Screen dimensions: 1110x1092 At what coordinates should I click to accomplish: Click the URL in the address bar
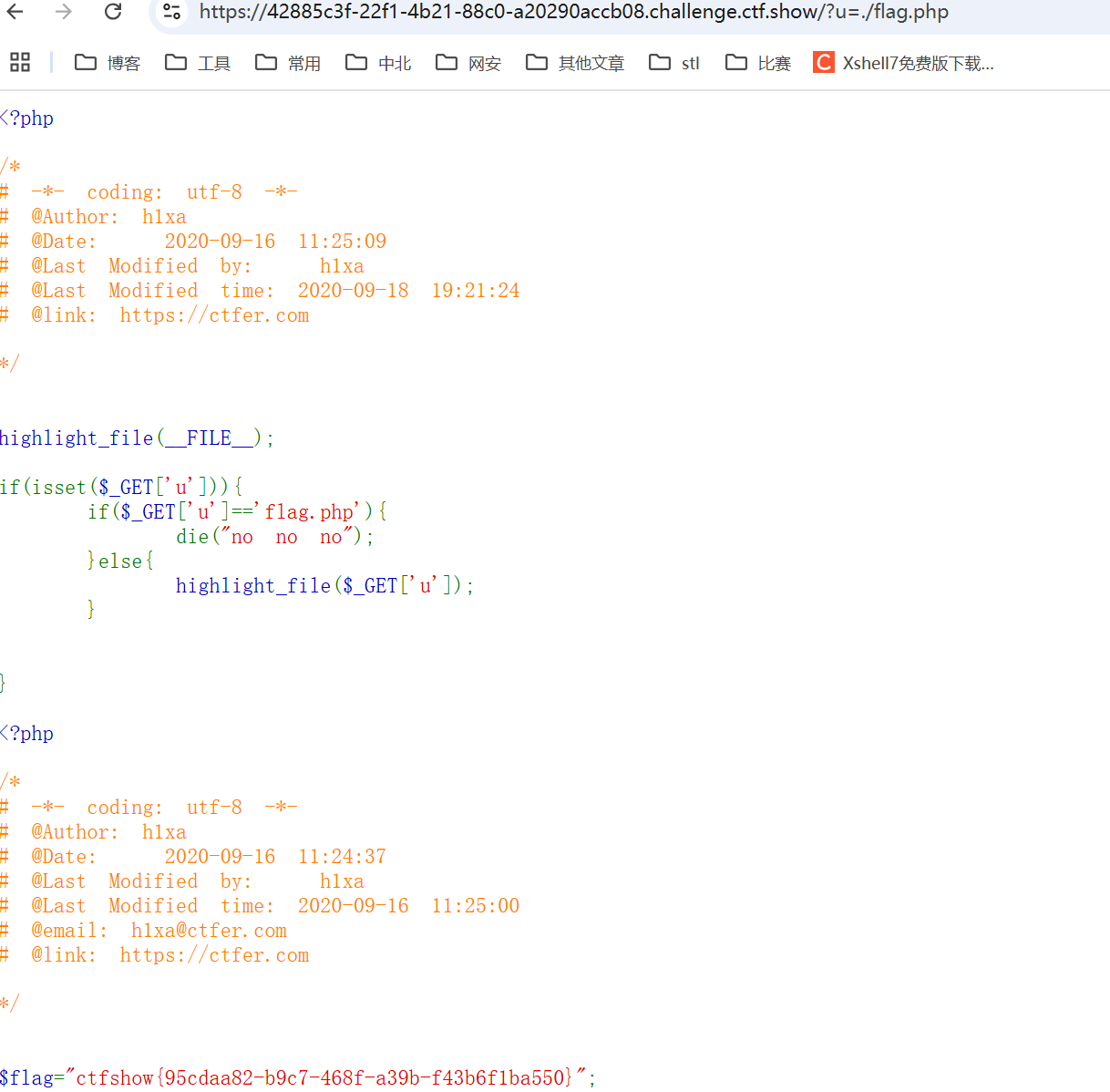[573, 12]
